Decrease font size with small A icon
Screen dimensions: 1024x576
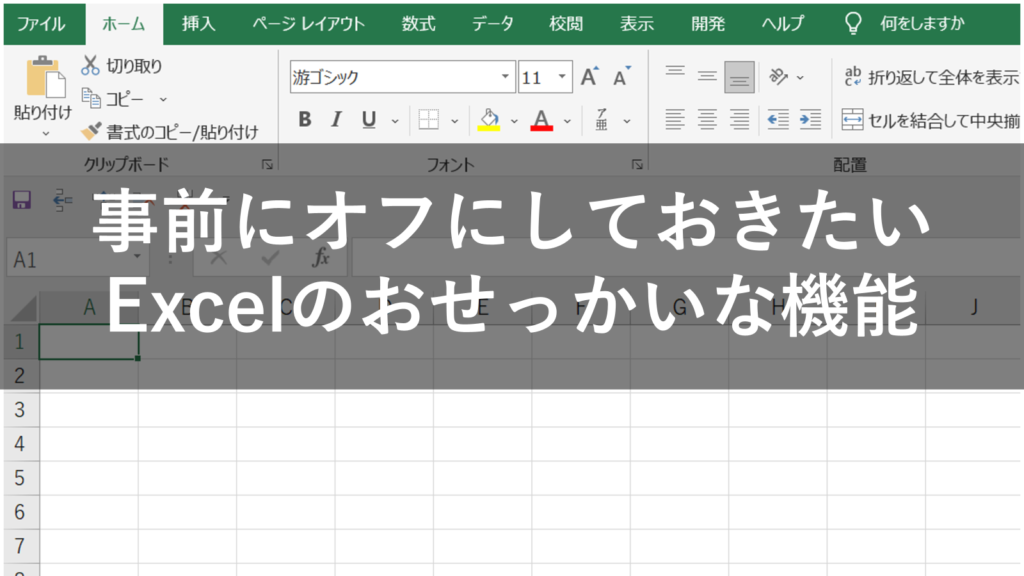(x=621, y=77)
